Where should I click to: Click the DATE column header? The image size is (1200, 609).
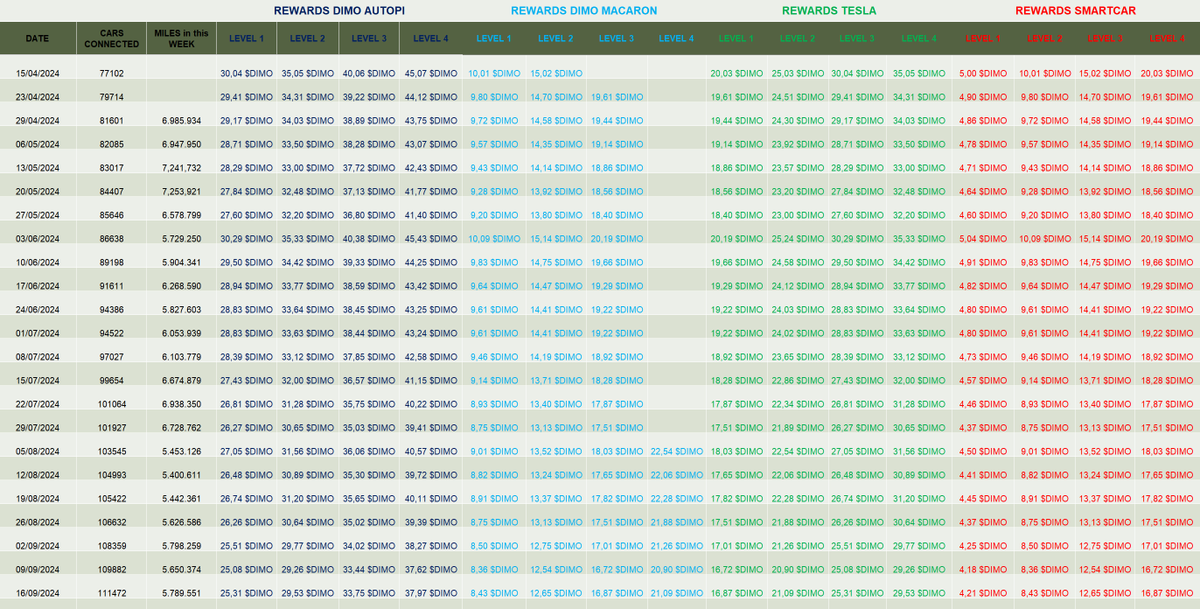37,38
